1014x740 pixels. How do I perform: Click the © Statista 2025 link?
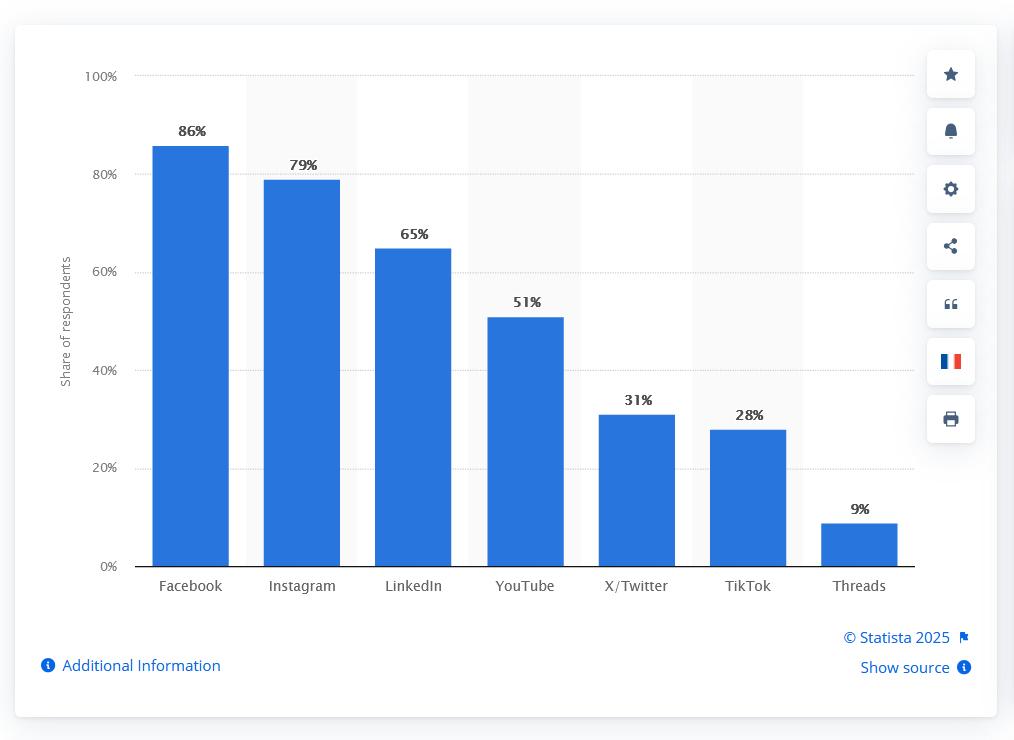[x=896, y=638]
